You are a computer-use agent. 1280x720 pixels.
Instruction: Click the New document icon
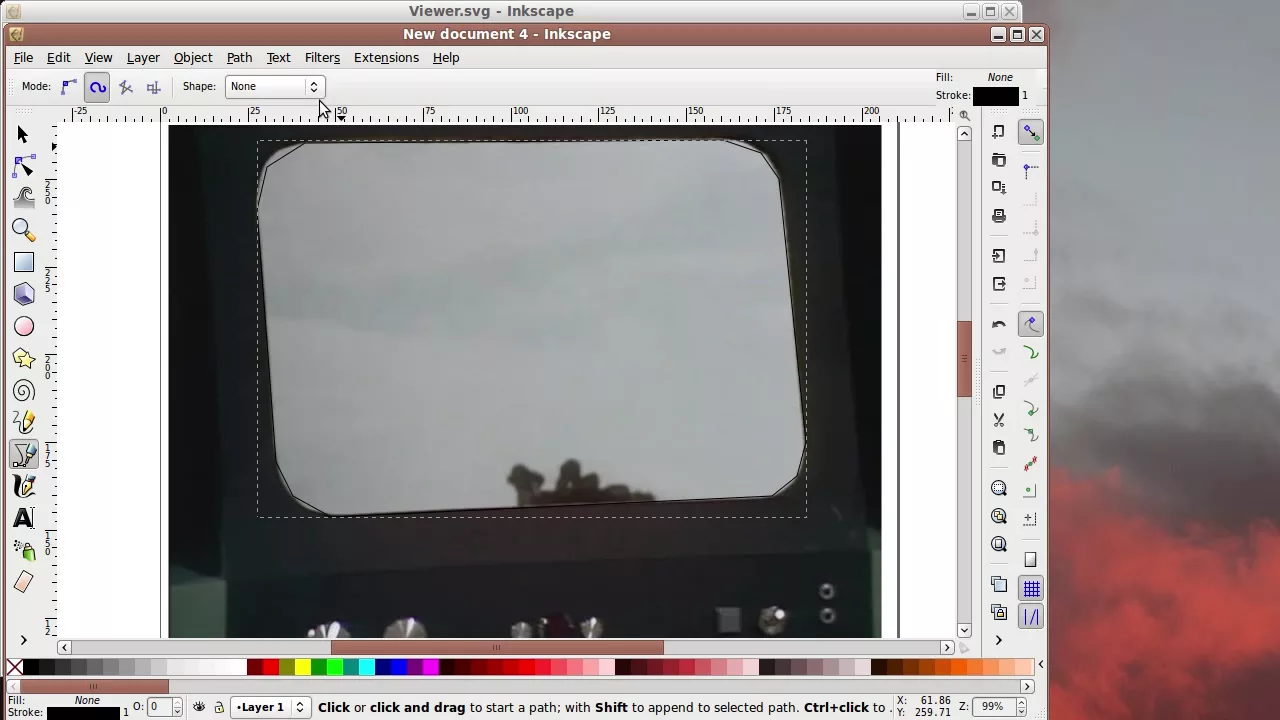(999, 132)
